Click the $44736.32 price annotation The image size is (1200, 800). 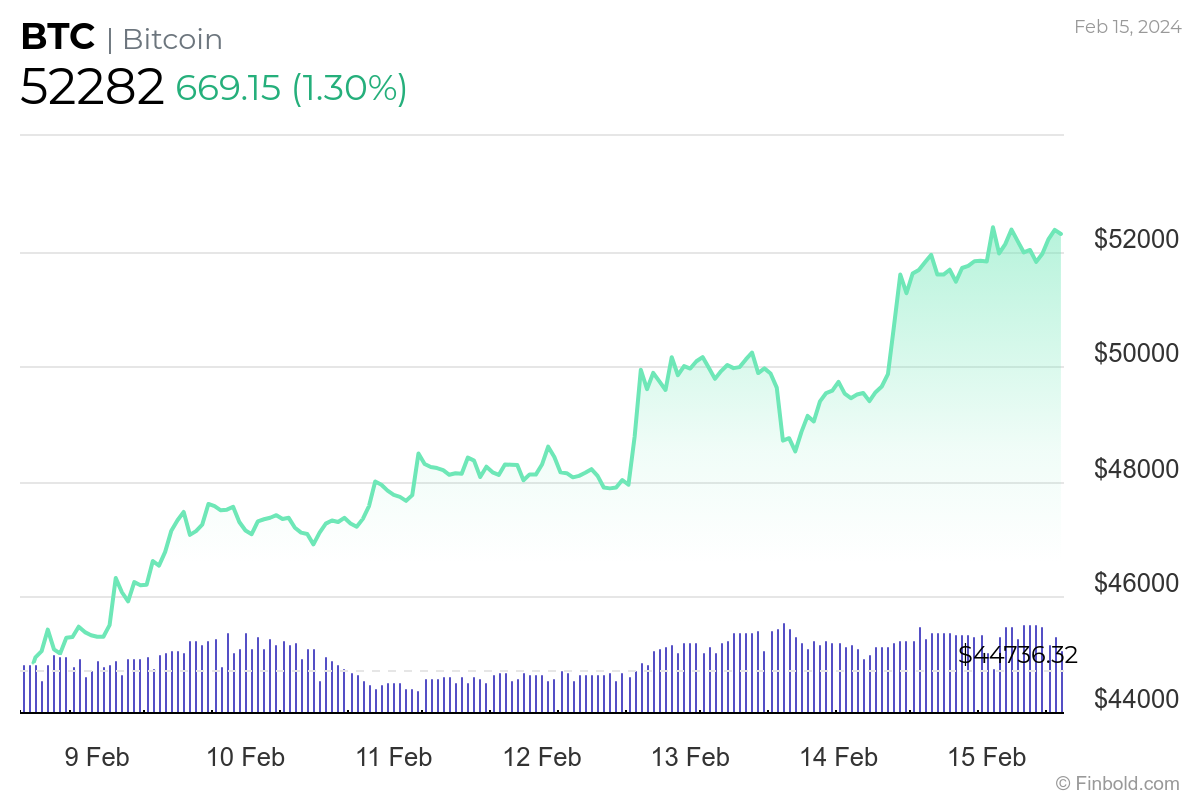click(x=1018, y=656)
